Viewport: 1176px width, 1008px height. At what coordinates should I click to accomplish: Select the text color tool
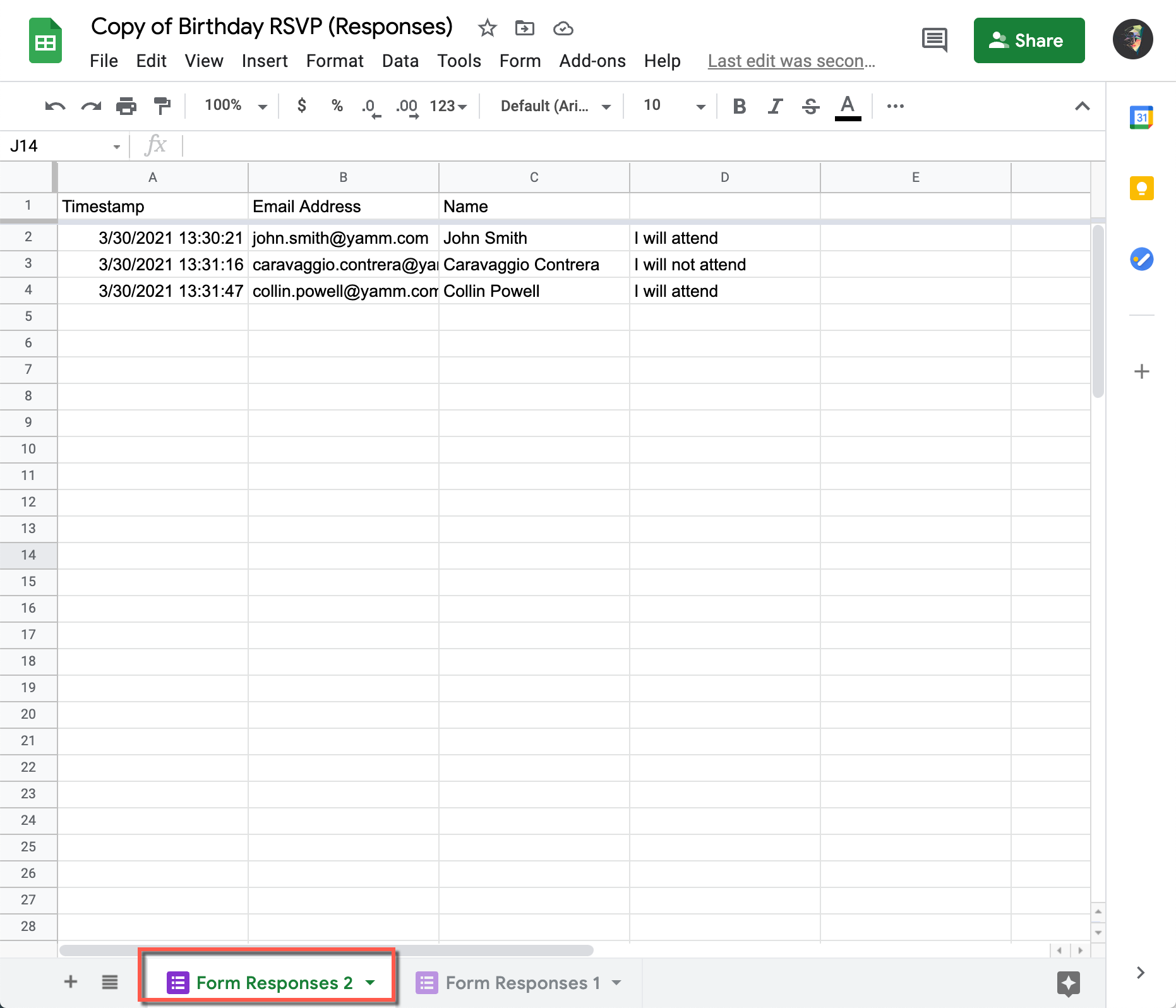tap(848, 106)
